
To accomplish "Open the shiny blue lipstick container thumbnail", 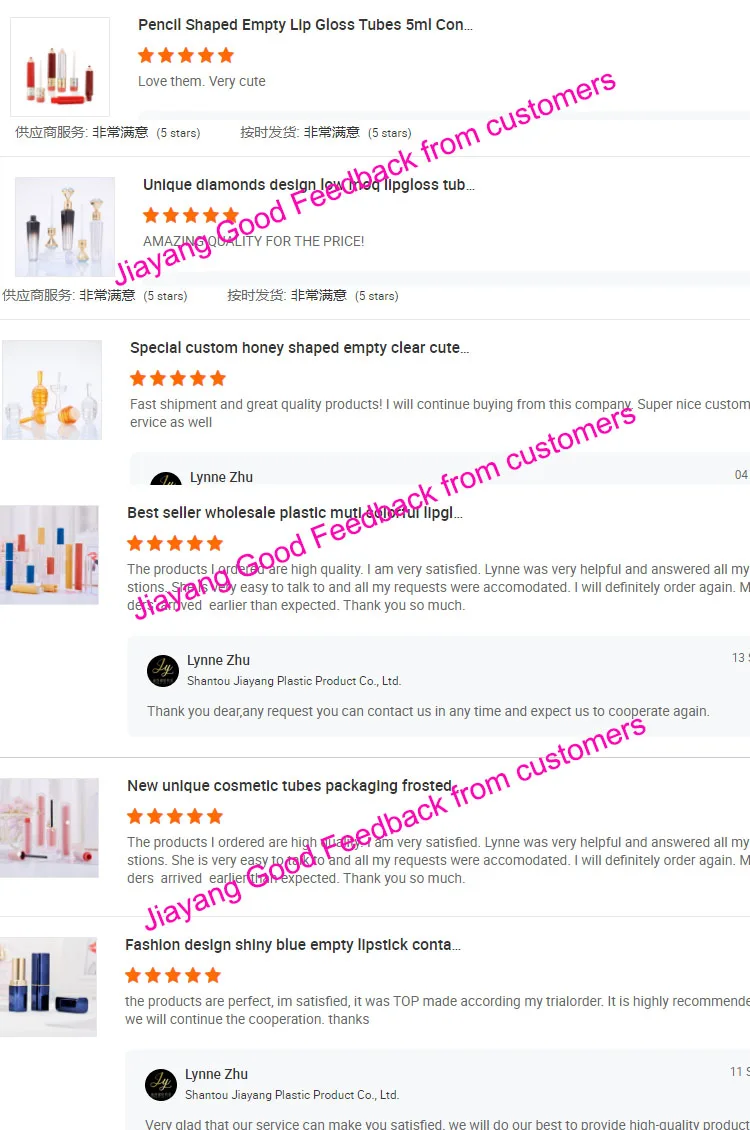I will 48,987.
